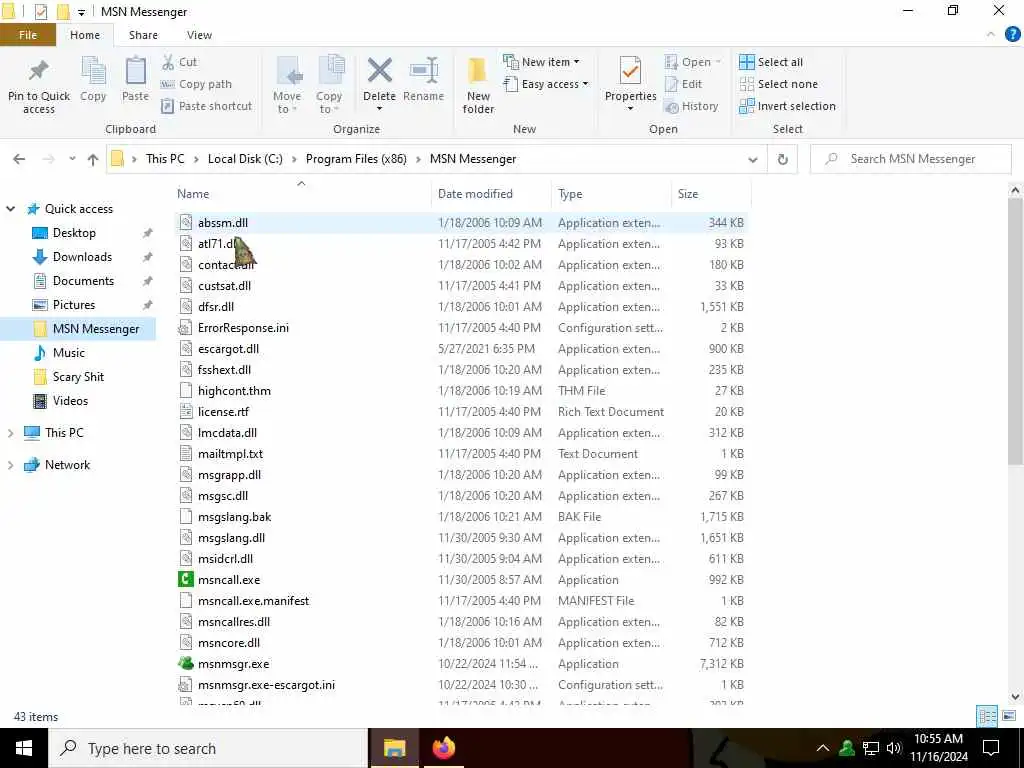
Task: Open Documents in Quick access
Action: (x=83, y=281)
